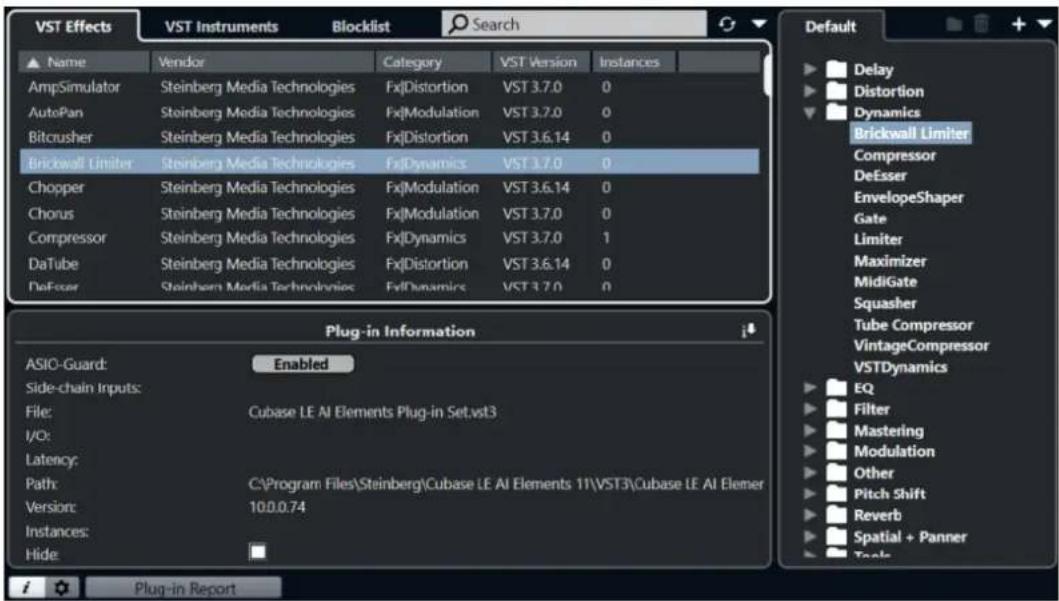Switch to the VST Effects tab
1059x601 pixels.
(73, 27)
